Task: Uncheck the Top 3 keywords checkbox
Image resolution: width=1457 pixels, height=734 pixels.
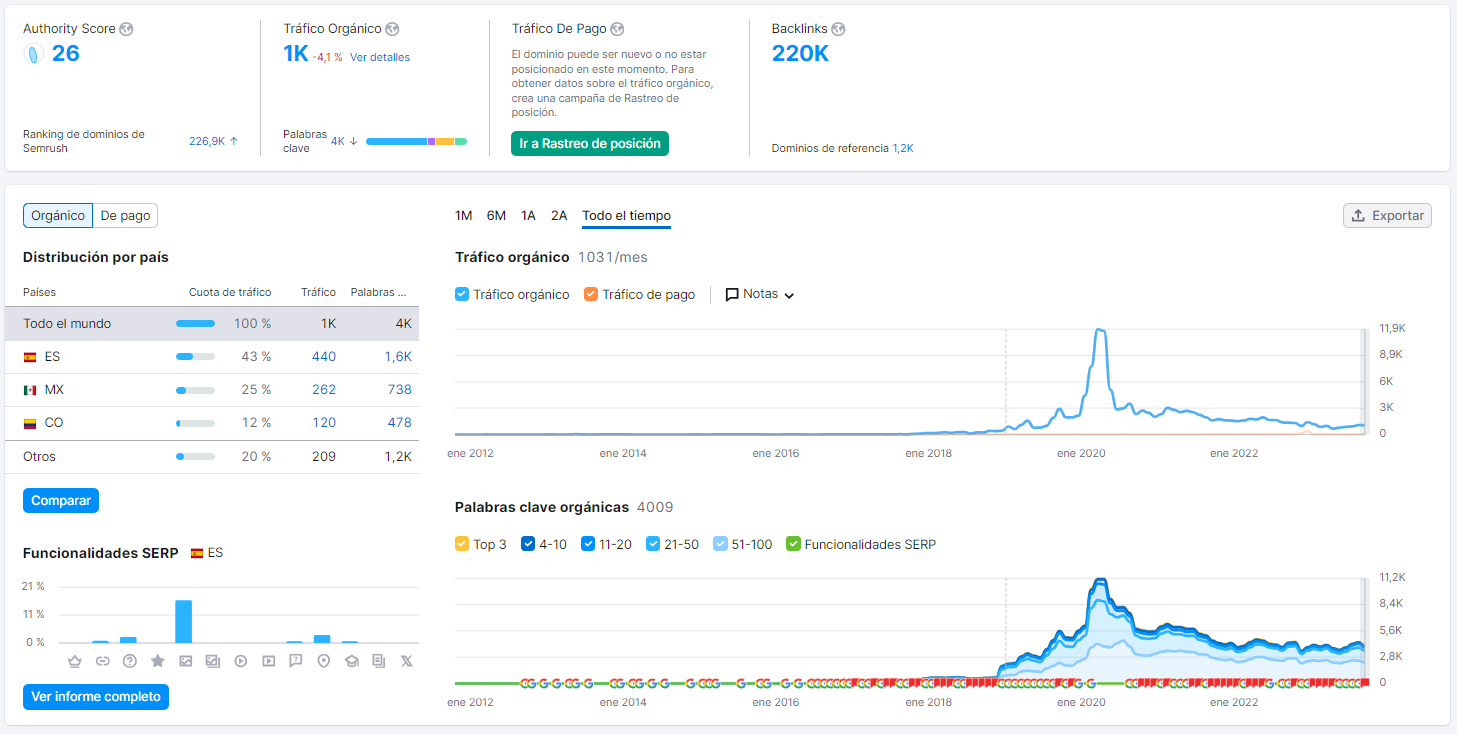Action: [462, 544]
